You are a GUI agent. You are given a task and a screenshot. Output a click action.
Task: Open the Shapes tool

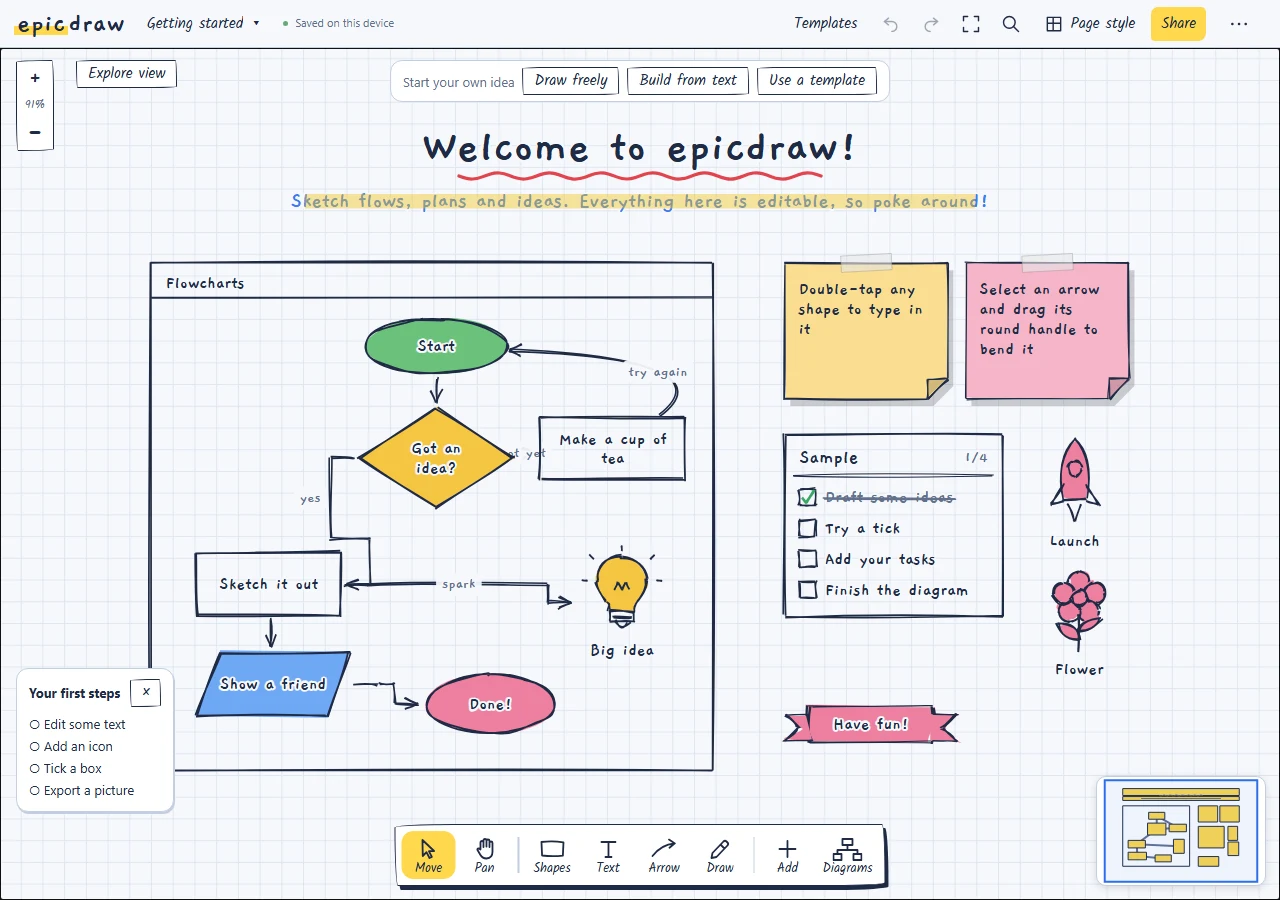552,856
